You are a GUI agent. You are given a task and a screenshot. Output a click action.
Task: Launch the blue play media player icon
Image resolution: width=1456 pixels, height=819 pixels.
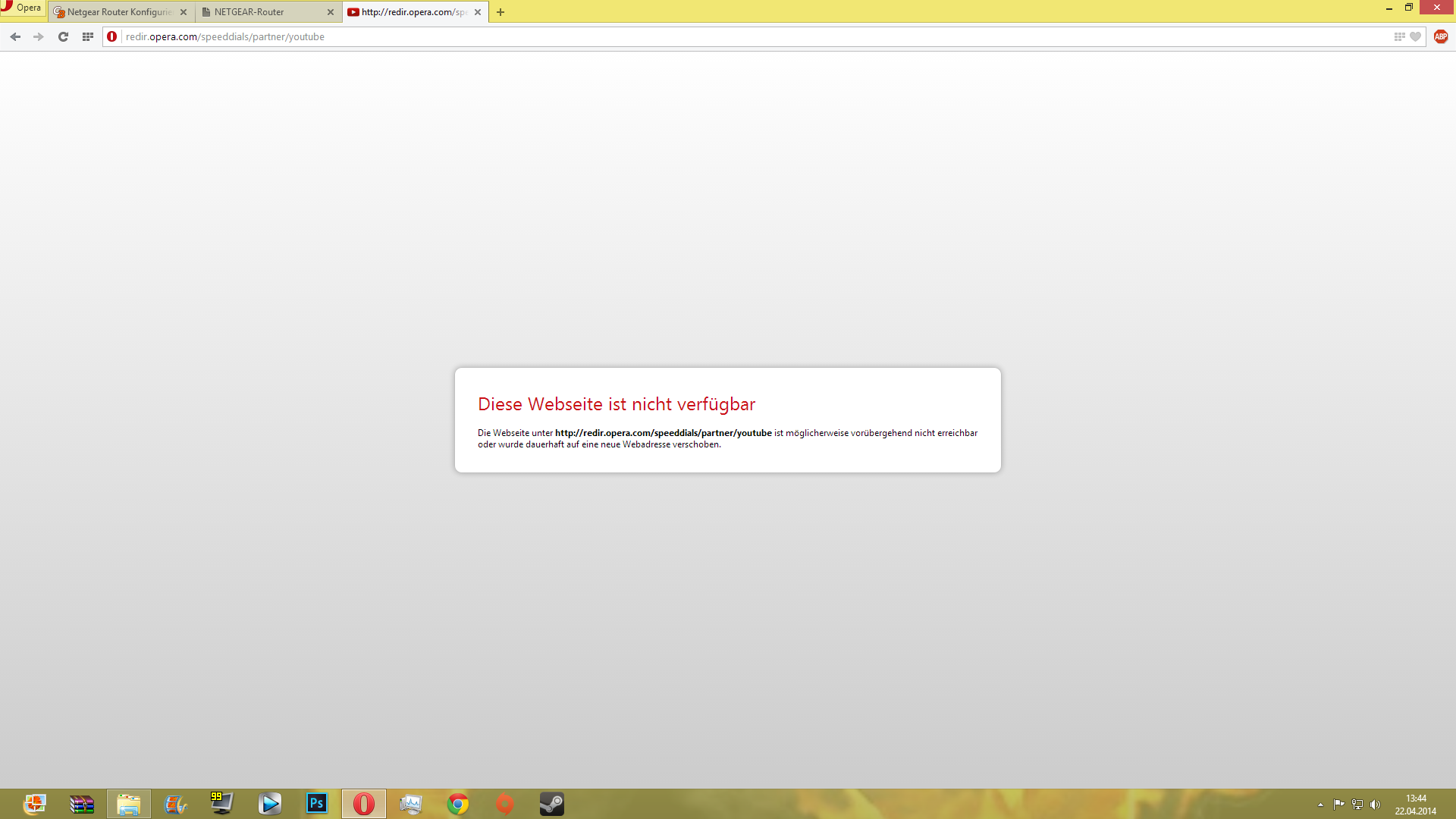coord(270,804)
